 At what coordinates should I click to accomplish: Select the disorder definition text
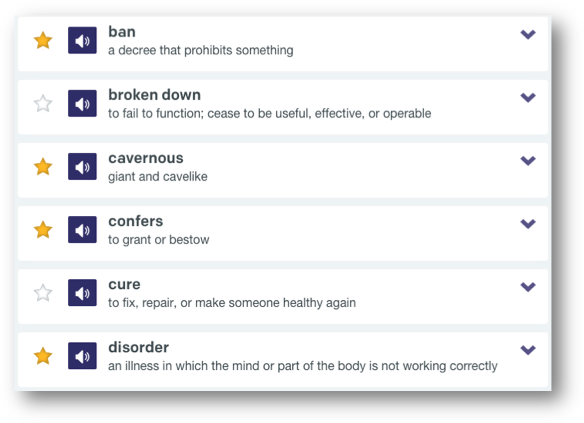tap(302, 366)
